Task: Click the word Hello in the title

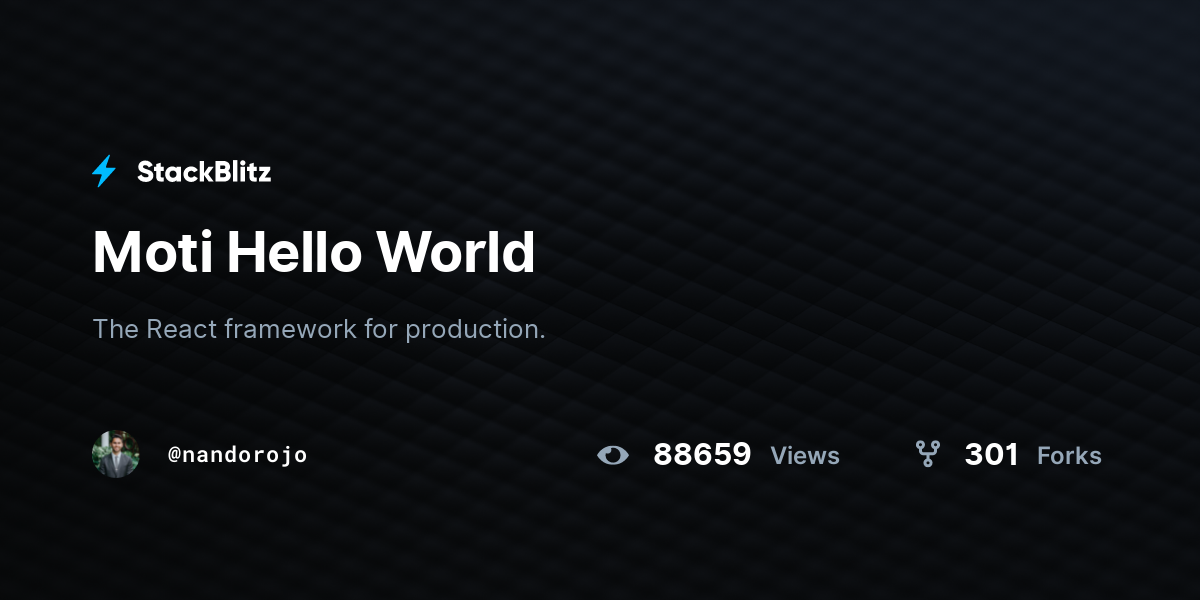Action: click(x=294, y=252)
